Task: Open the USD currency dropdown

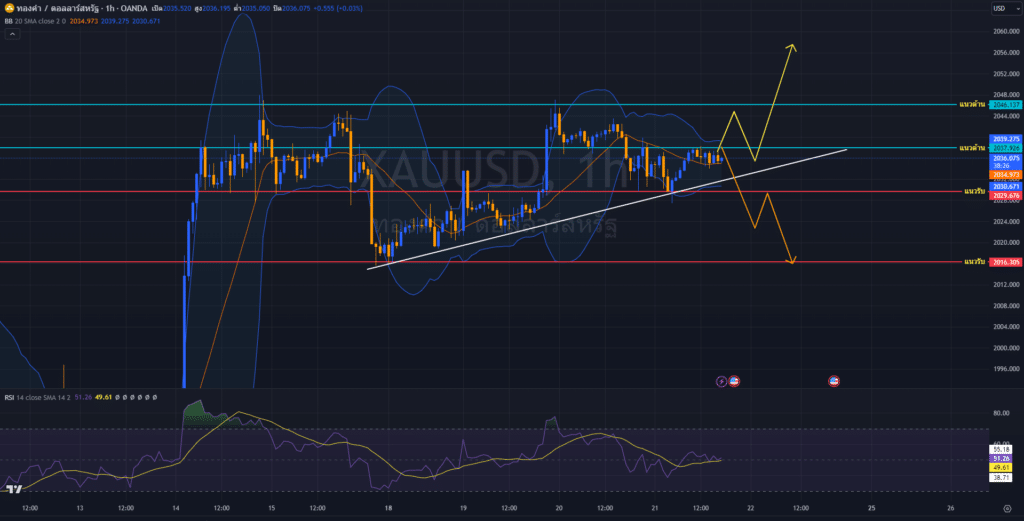Action: pos(1001,9)
